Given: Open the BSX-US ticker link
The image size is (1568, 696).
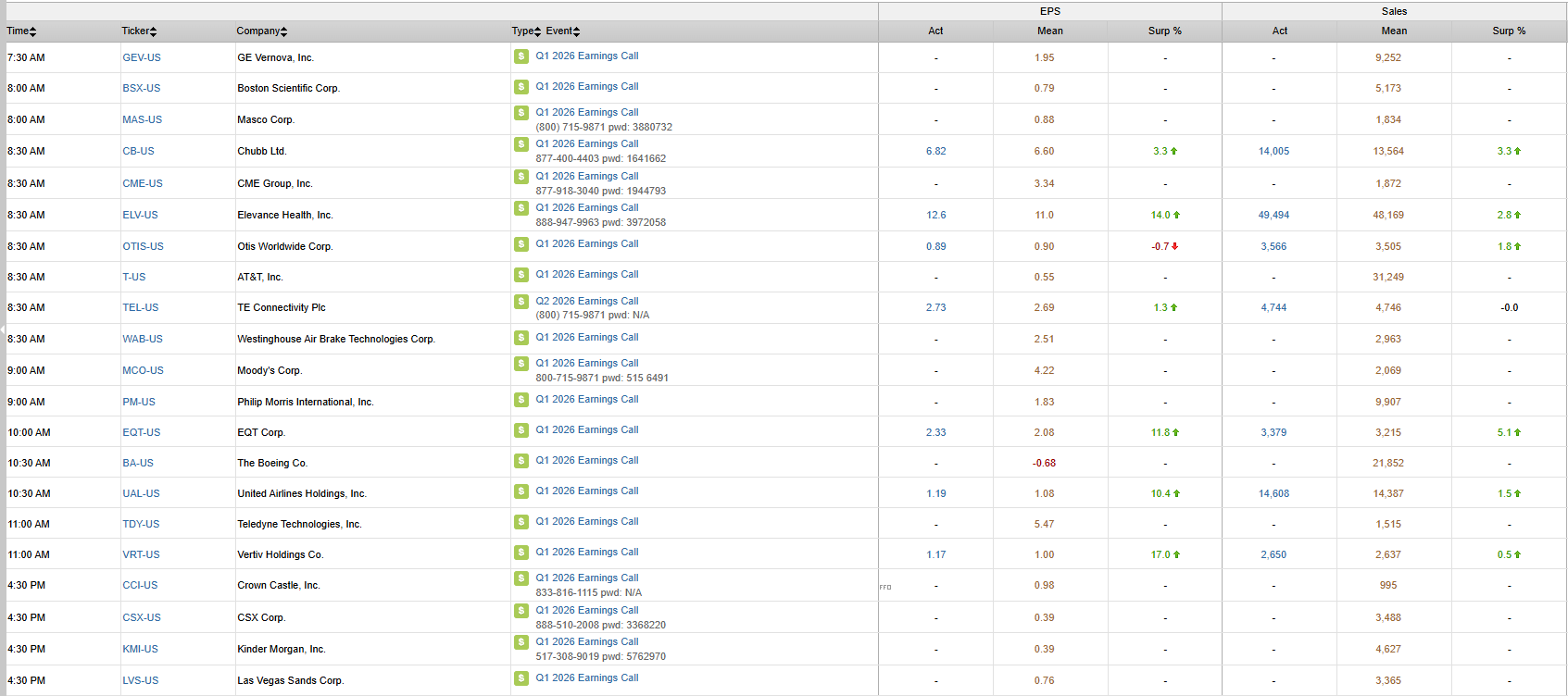Looking at the screenshot, I should coord(141,89).
